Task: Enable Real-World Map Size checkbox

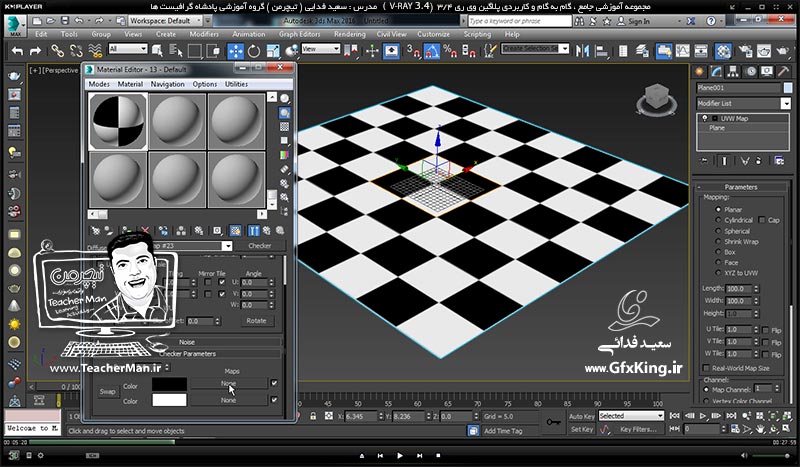Action: click(x=706, y=368)
